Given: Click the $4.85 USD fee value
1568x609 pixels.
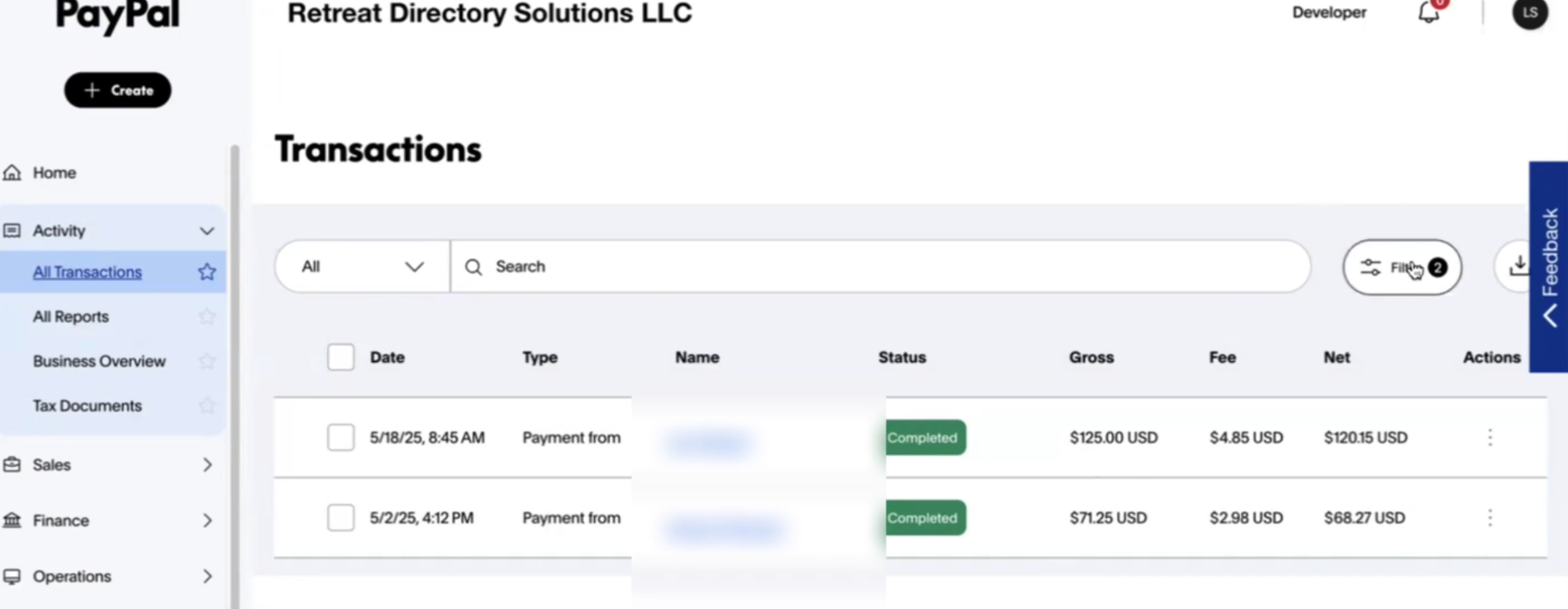Looking at the screenshot, I should pyautogui.click(x=1247, y=438).
